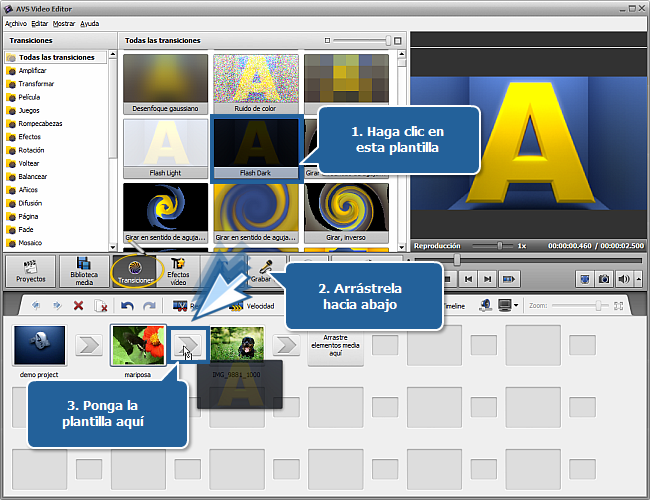This screenshot has height=500, width=650.
Task: Select the mariposa clip in storyboard
Action: pyautogui.click(x=137, y=345)
